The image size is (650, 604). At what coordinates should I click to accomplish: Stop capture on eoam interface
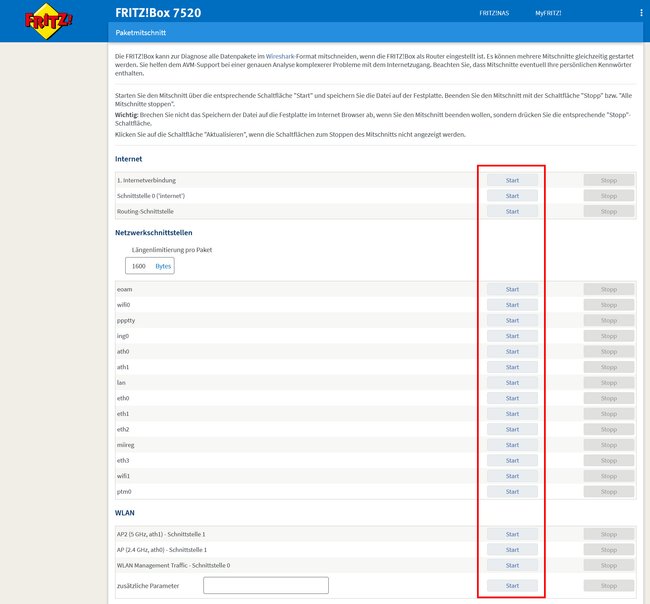609,289
